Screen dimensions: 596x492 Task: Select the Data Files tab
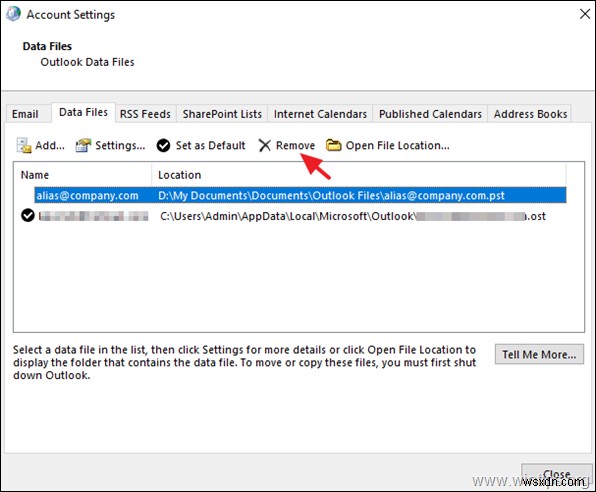tap(84, 112)
